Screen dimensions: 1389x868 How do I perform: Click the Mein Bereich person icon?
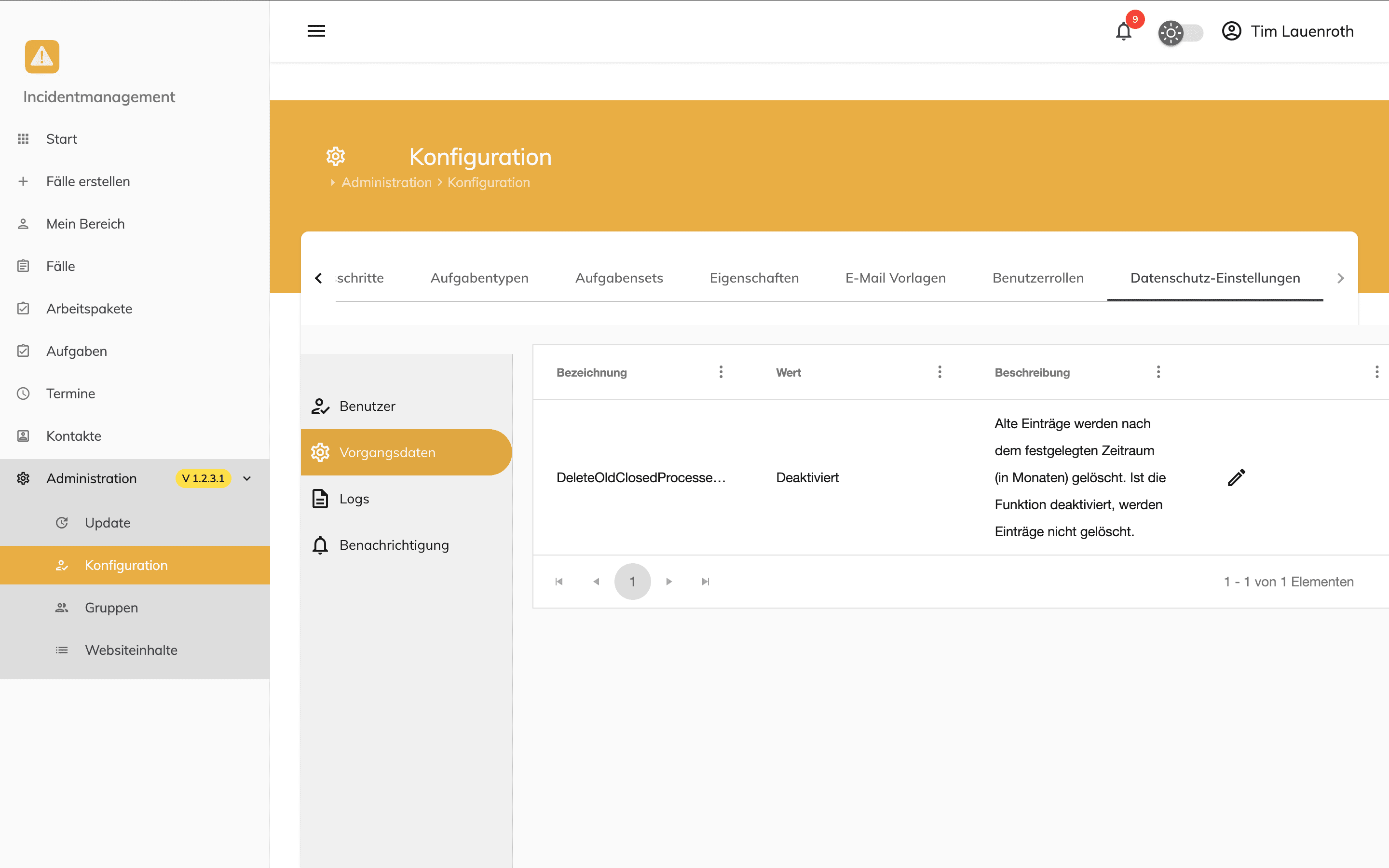pos(23,224)
